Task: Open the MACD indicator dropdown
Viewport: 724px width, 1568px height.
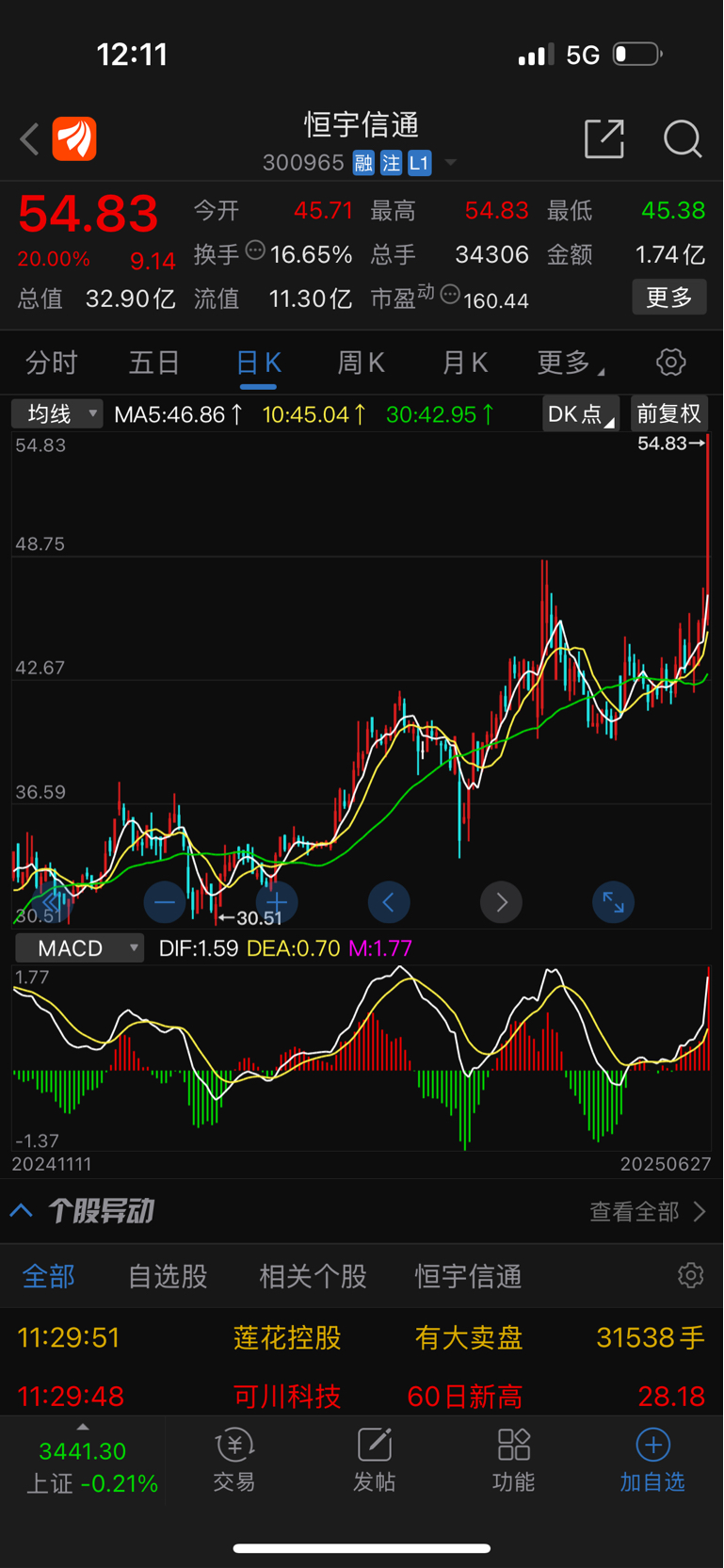Action: click(x=80, y=948)
